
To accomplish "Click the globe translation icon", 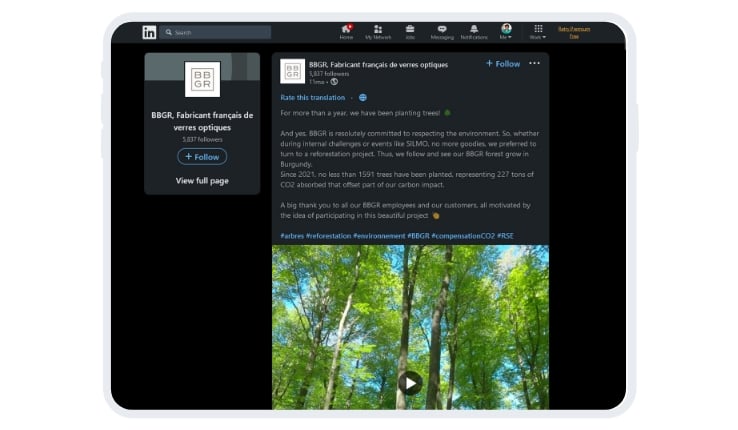I will coord(363,97).
